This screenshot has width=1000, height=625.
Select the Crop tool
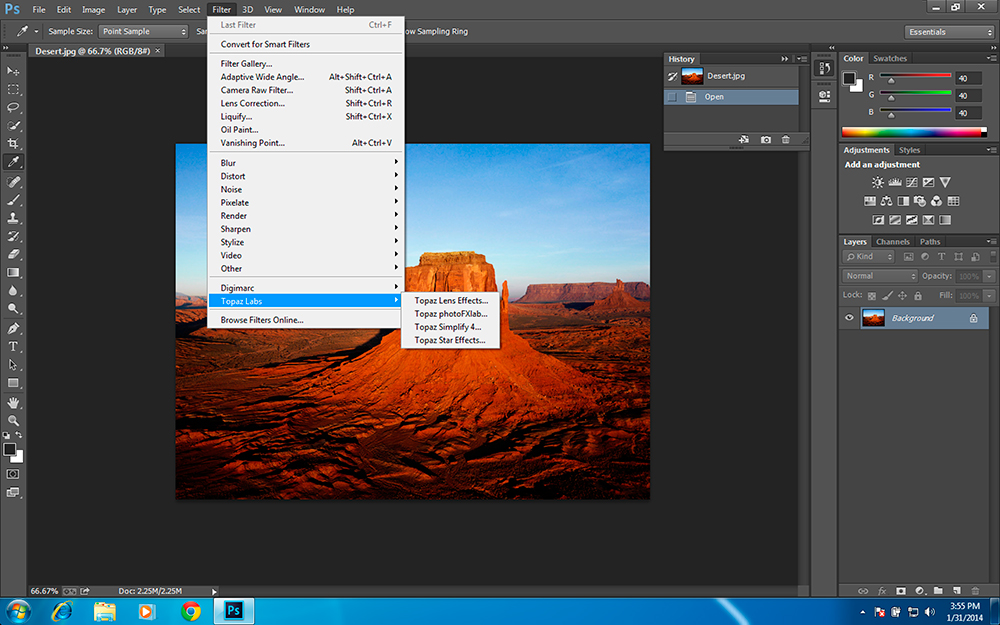click(14, 144)
